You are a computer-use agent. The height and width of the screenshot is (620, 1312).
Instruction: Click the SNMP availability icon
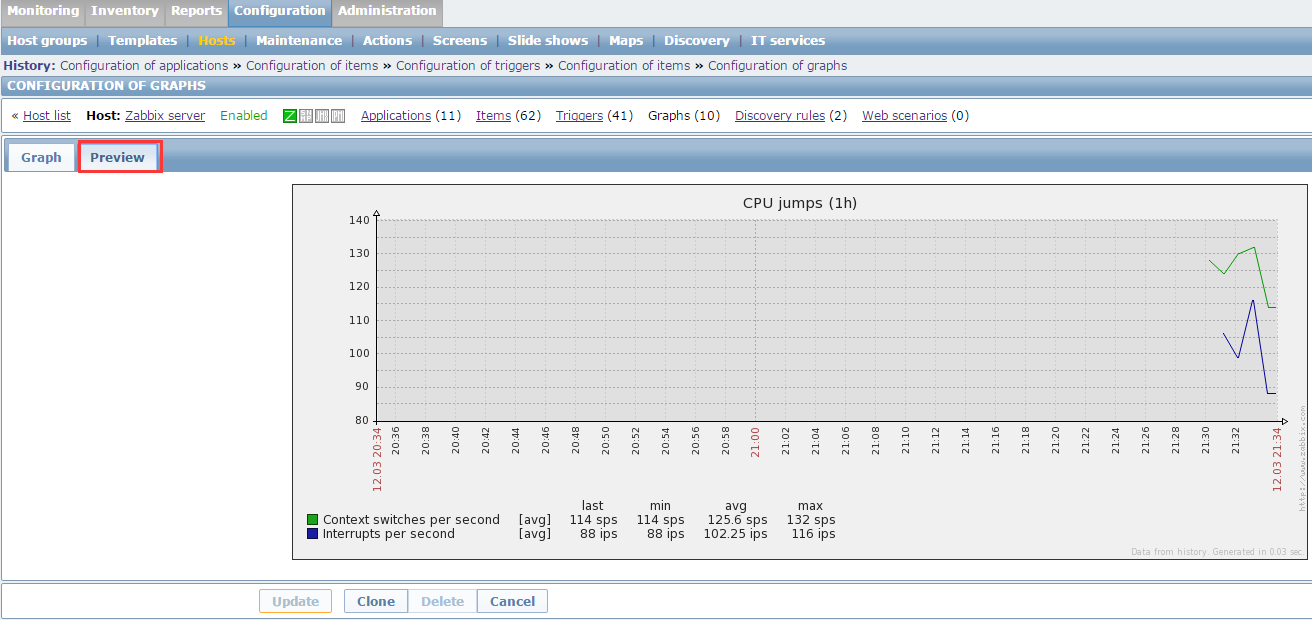tap(306, 116)
